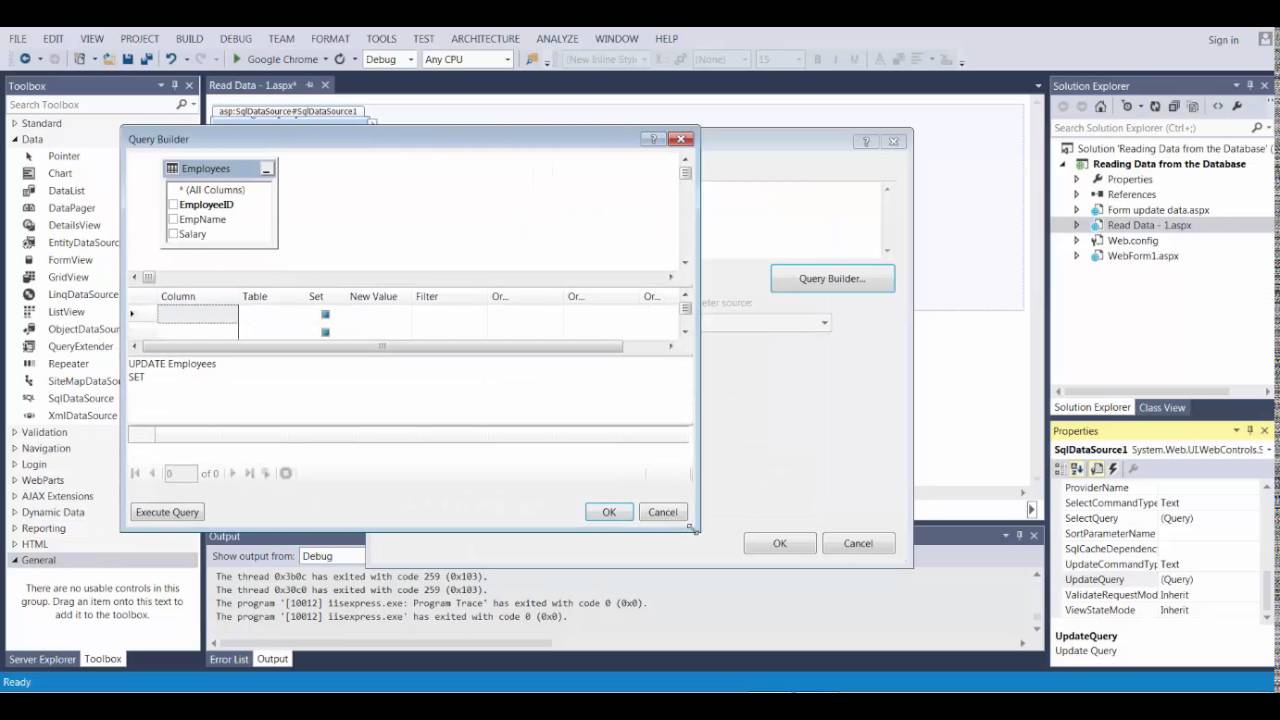Select Read Data - 1.aspx in Solution Explorer
1280x720 pixels.
point(1149,225)
